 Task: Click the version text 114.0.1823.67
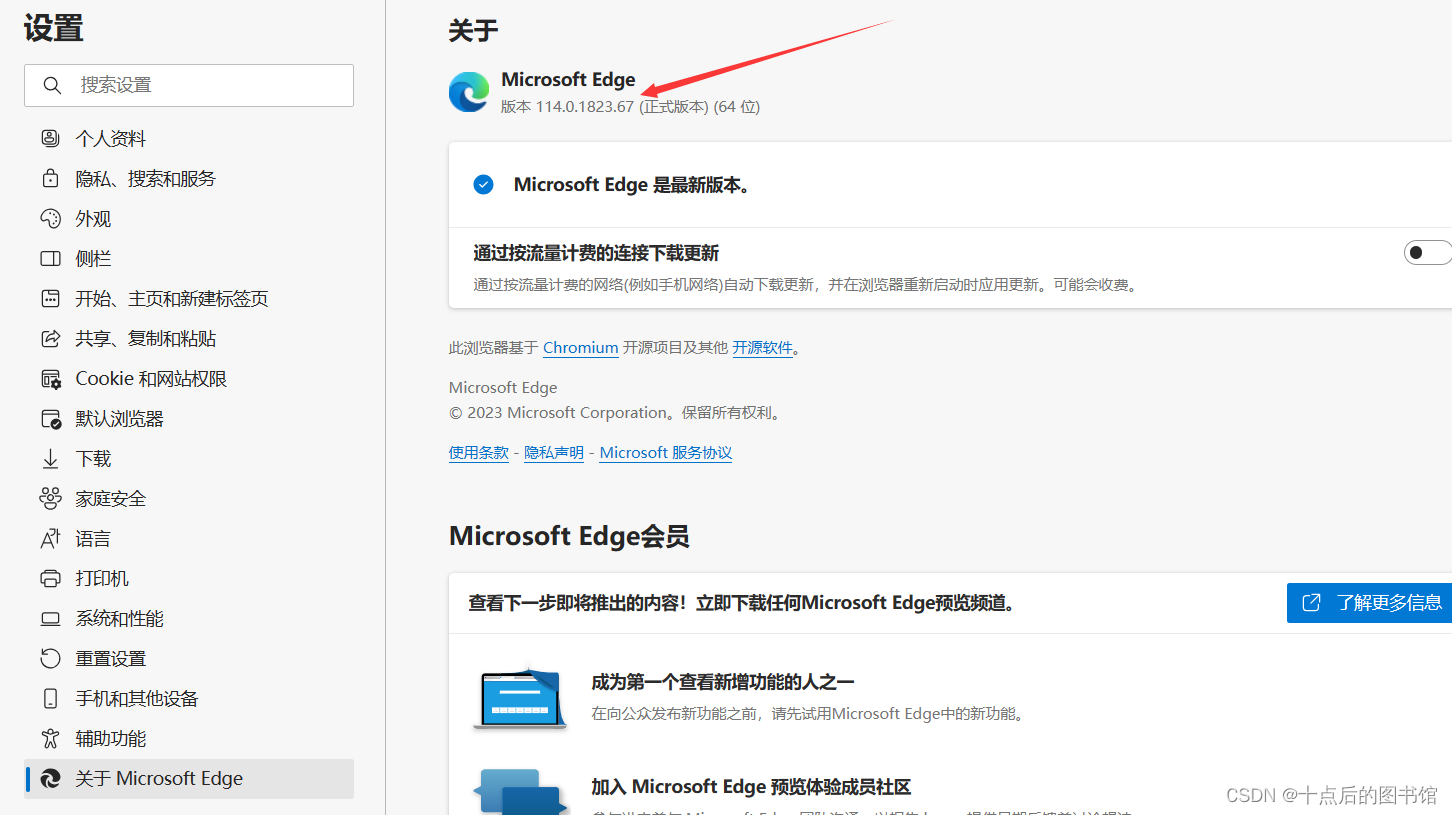585,107
